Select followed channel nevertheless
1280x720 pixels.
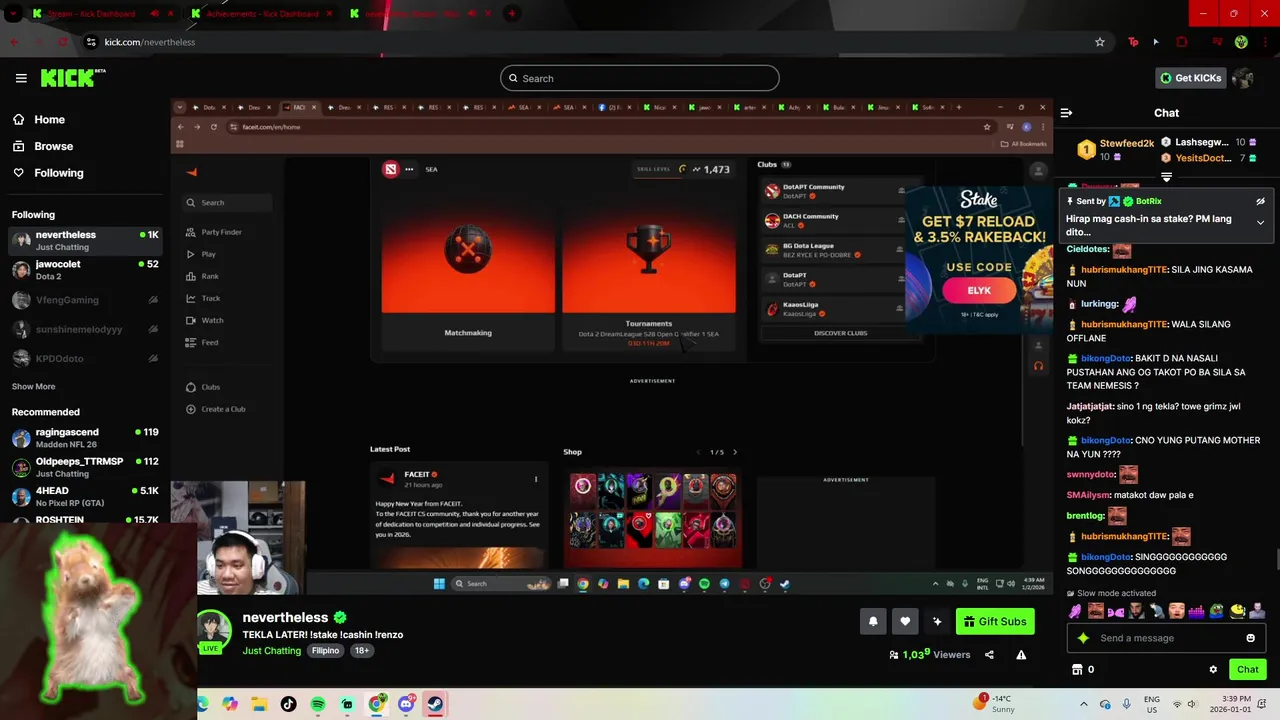click(x=85, y=240)
